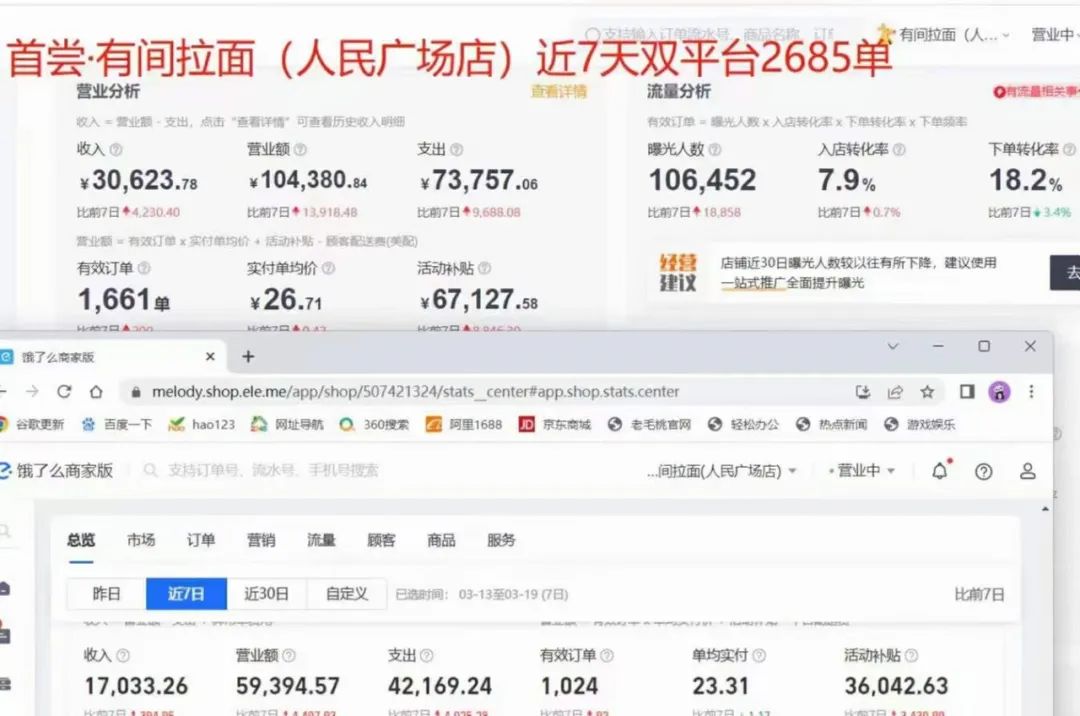Switch to 近30日 date range
1080x716 pixels.
click(266, 593)
